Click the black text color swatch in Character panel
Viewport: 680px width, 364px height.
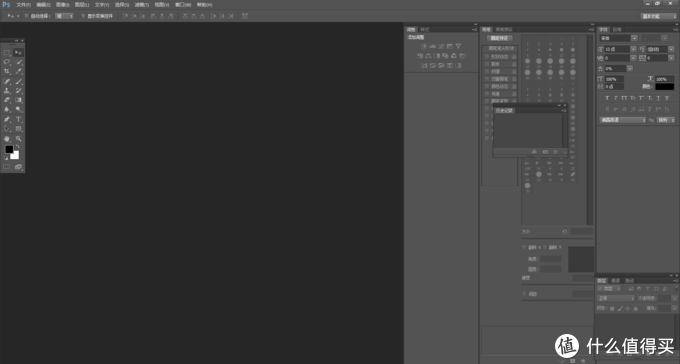click(x=664, y=87)
